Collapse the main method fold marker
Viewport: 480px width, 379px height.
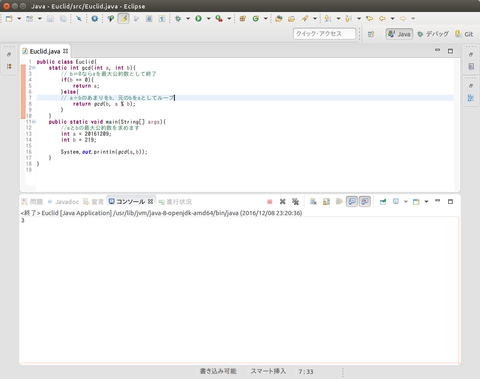click(x=34, y=122)
